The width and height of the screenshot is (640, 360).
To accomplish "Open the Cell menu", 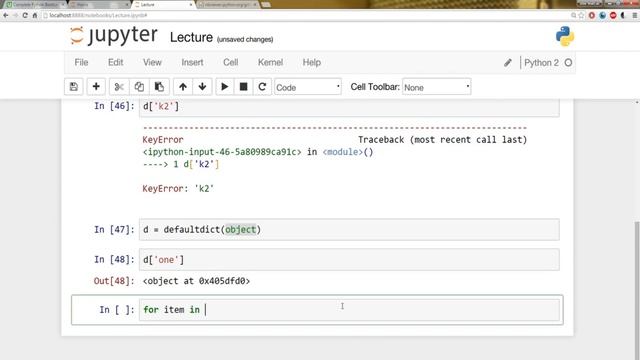I will (231, 62).
